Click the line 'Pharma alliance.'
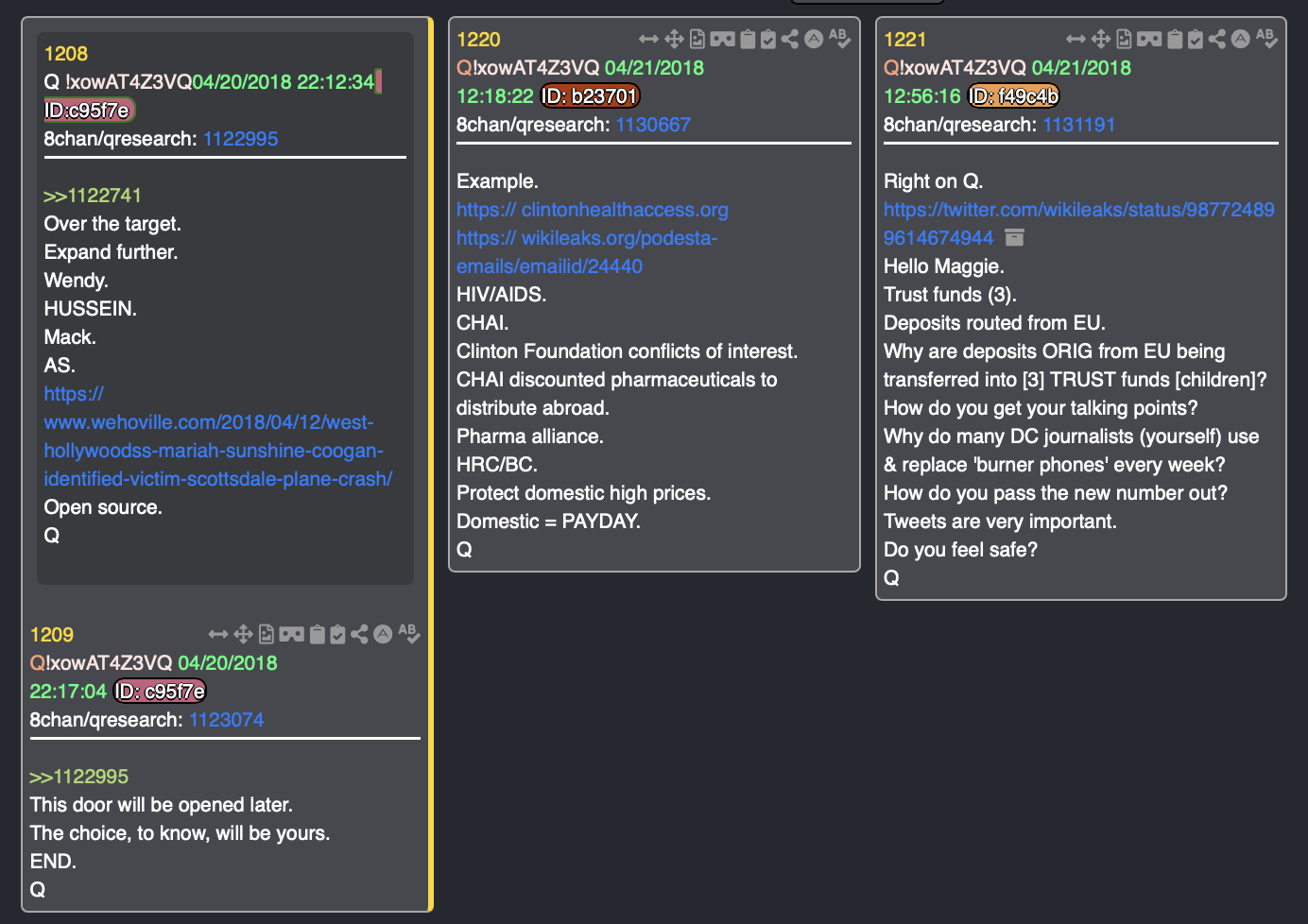The height and width of the screenshot is (924, 1308). [530, 436]
